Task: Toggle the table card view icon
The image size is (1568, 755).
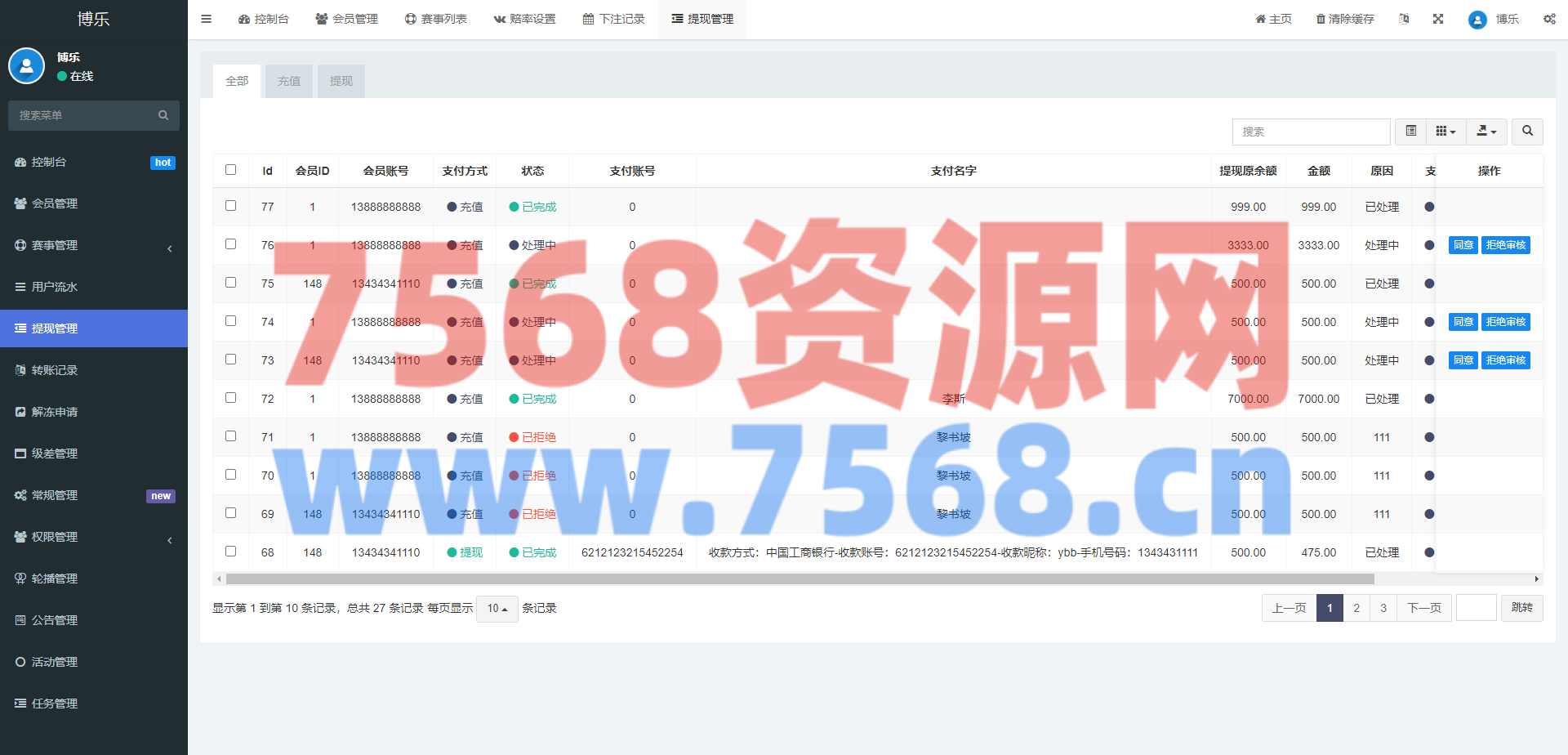Action: coord(1410,132)
